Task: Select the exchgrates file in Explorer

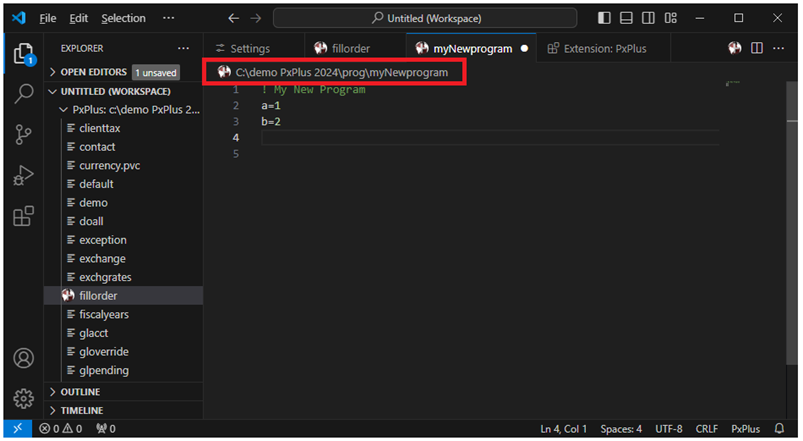Action: 105,277
